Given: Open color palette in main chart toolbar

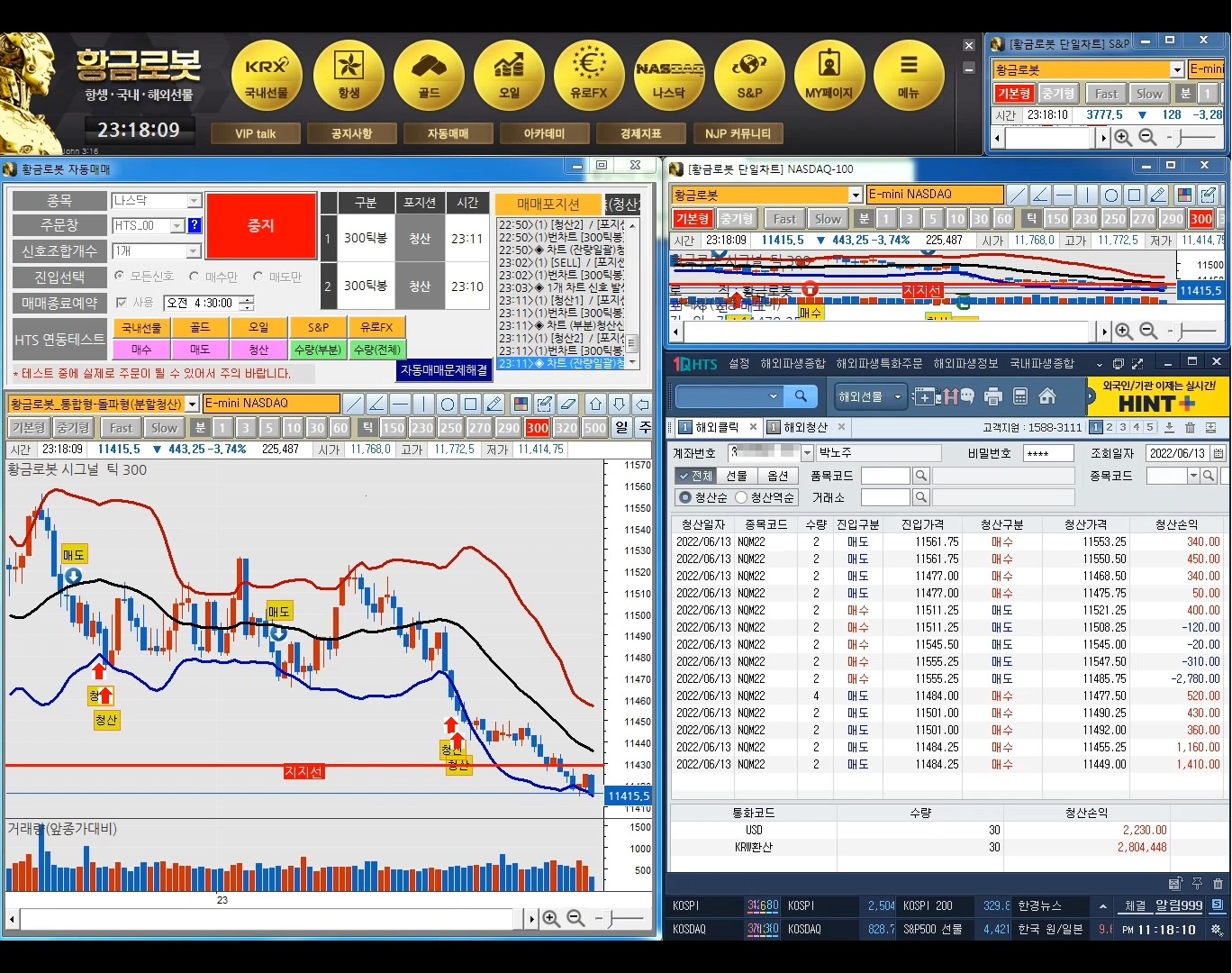Looking at the screenshot, I should [x=521, y=404].
